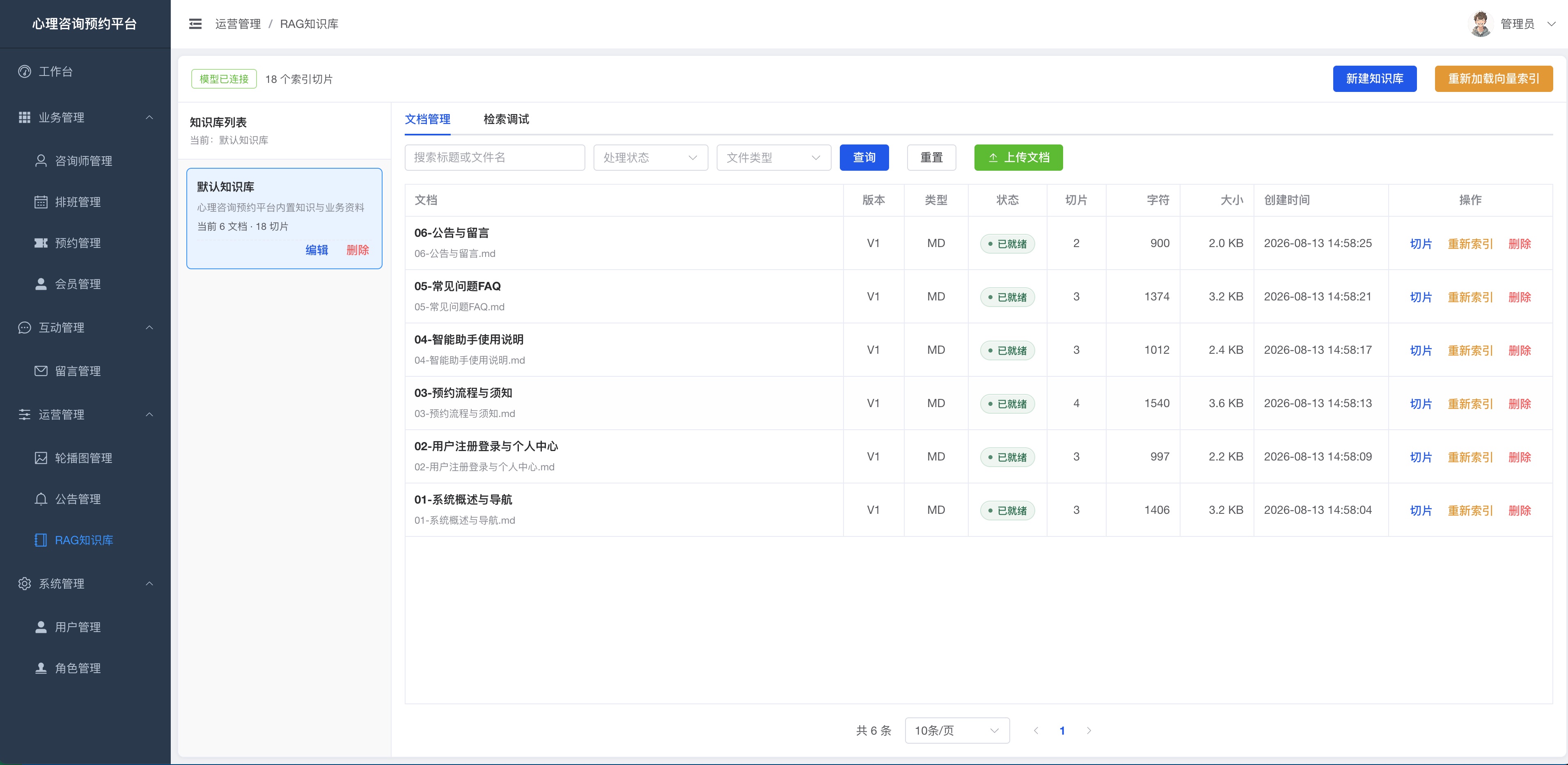Select page number 1 in pagination
The image size is (1568, 765).
pyautogui.click(x=1062, y=730)
